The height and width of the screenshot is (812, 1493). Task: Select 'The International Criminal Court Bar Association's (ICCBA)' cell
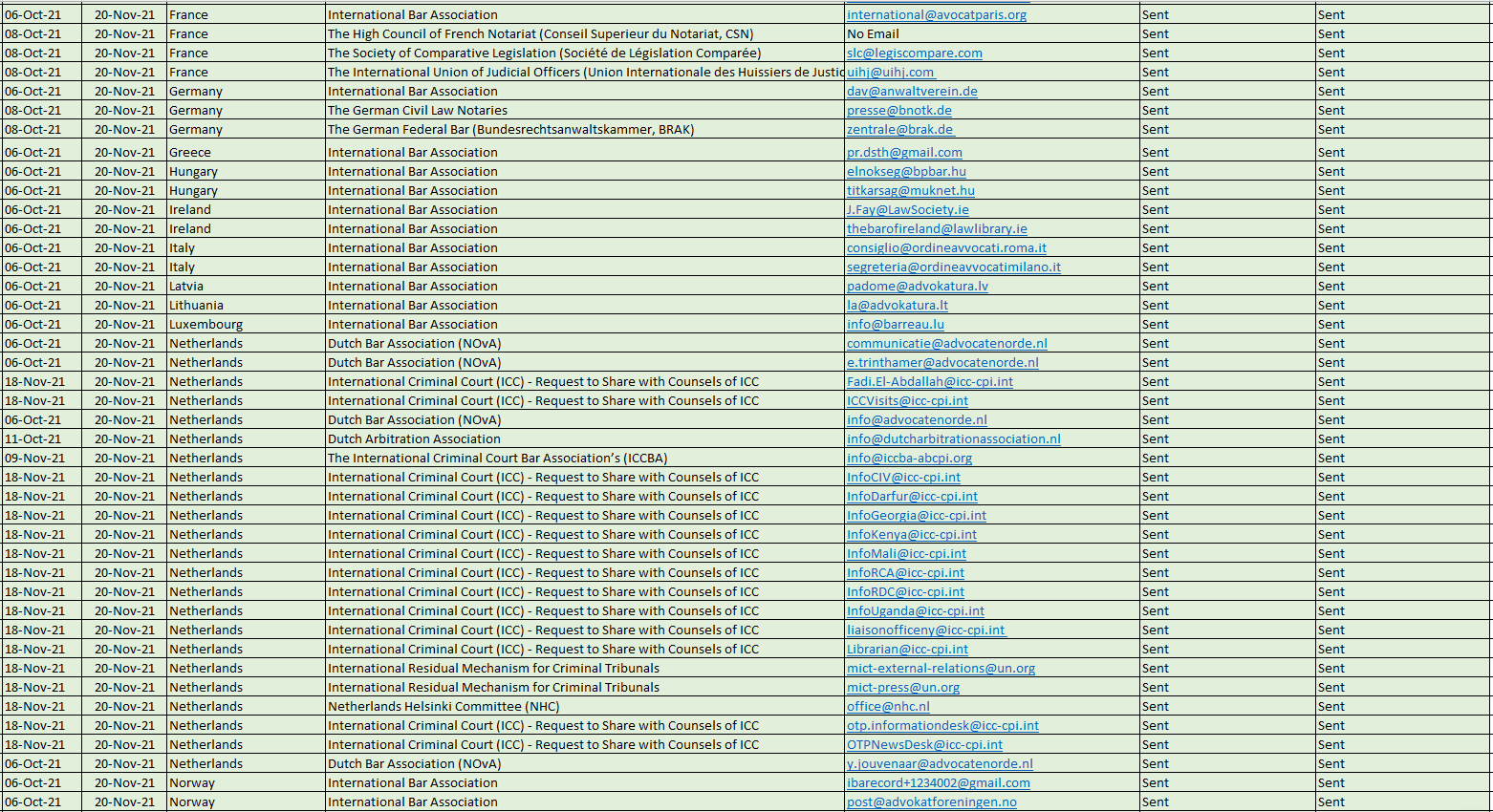[x=585, y=459]
